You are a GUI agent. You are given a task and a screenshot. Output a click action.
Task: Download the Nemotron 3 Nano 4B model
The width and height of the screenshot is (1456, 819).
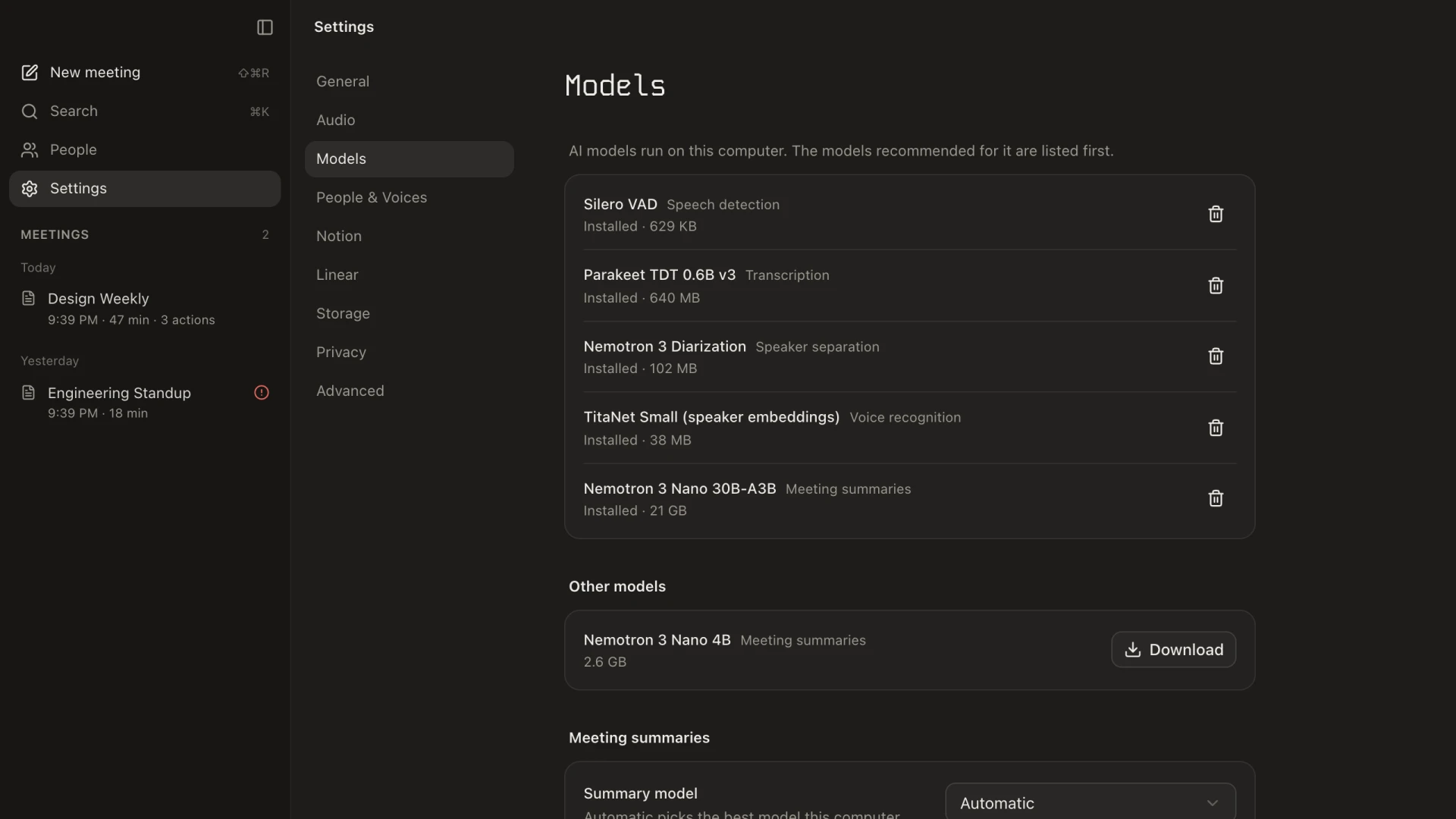click(x=1173, y=650)
